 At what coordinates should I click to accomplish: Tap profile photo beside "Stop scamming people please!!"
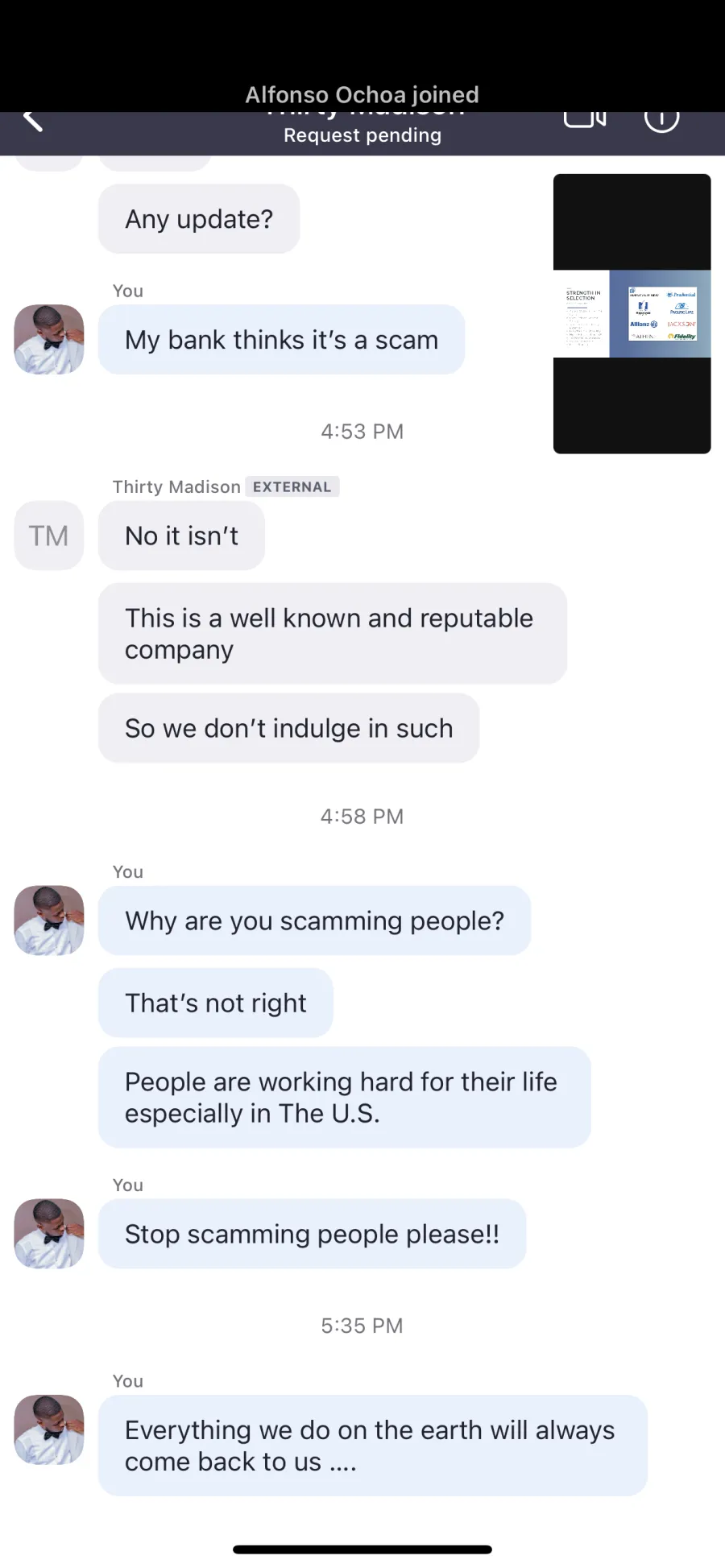pyautogui.click(x=49, y=1234)
